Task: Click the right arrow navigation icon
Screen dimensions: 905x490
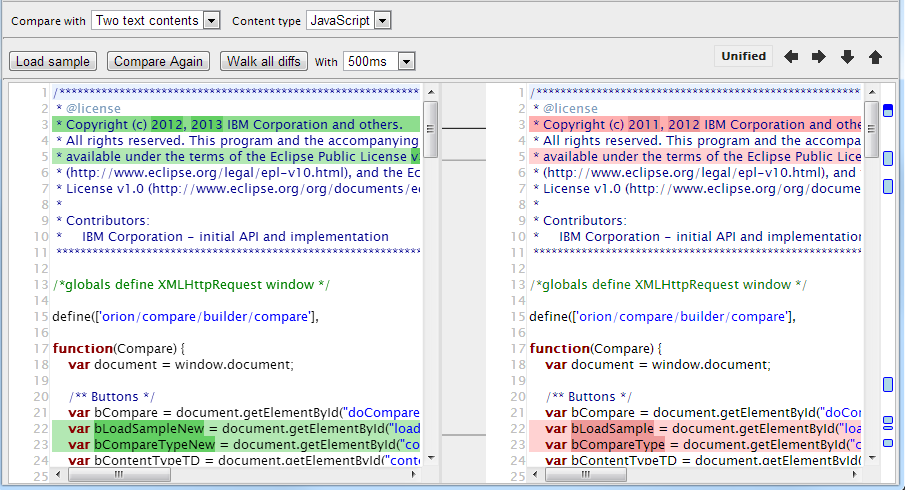Action: 819,57
